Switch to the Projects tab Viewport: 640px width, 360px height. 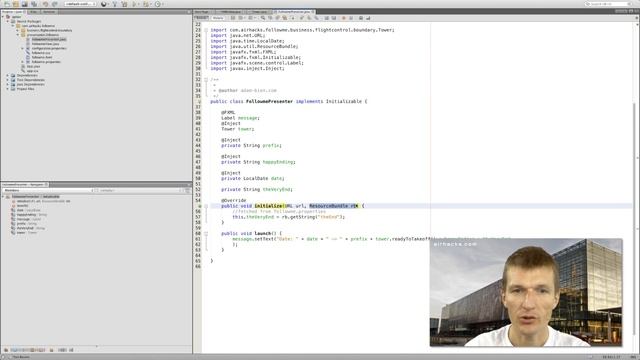tap(13, 12)
